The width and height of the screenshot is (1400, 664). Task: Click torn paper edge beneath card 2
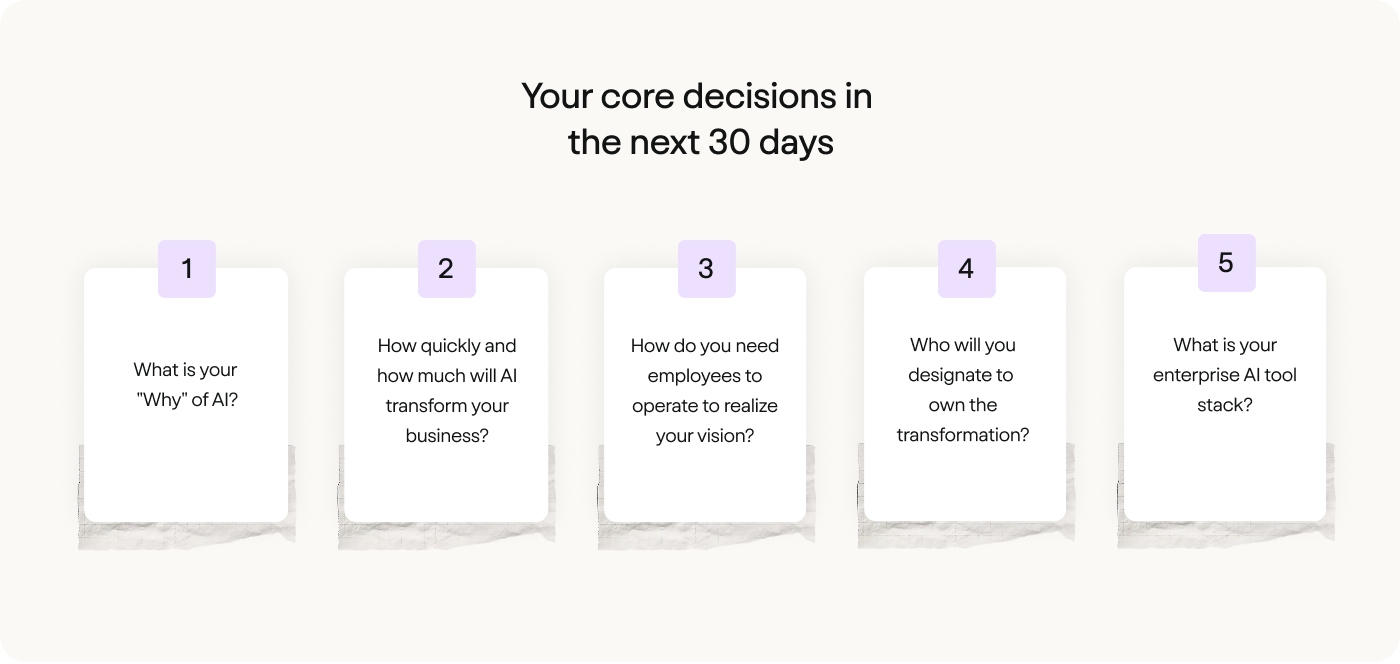coord(446,536)
